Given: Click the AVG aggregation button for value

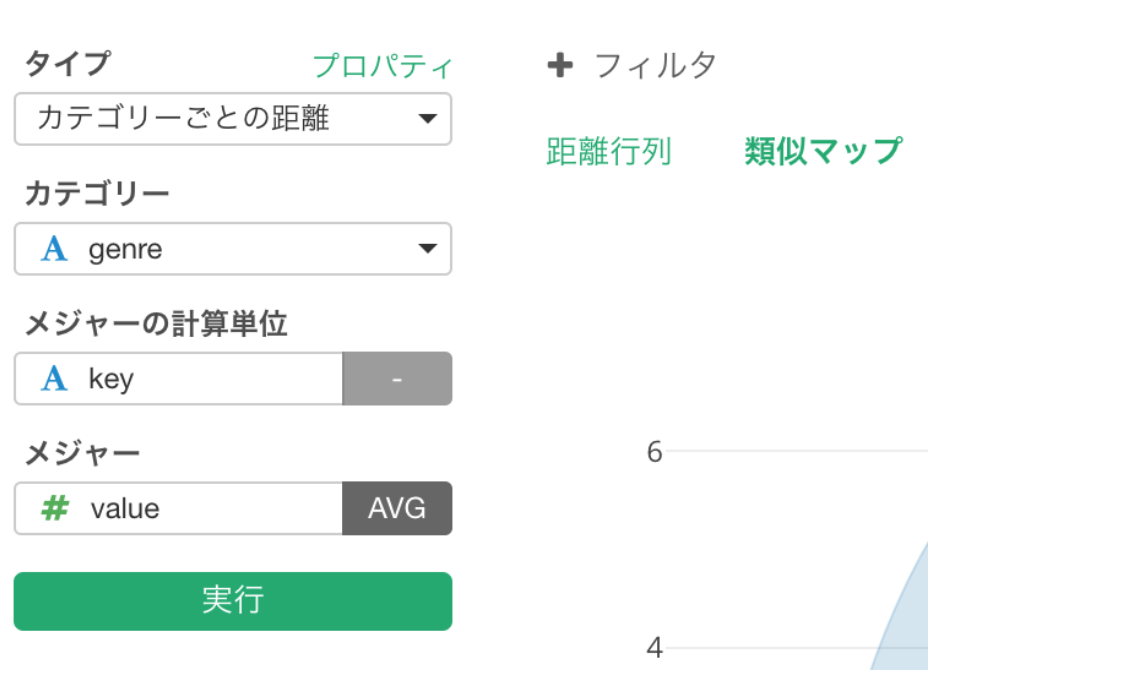Looking at the screenshot, I should point(397,509).
